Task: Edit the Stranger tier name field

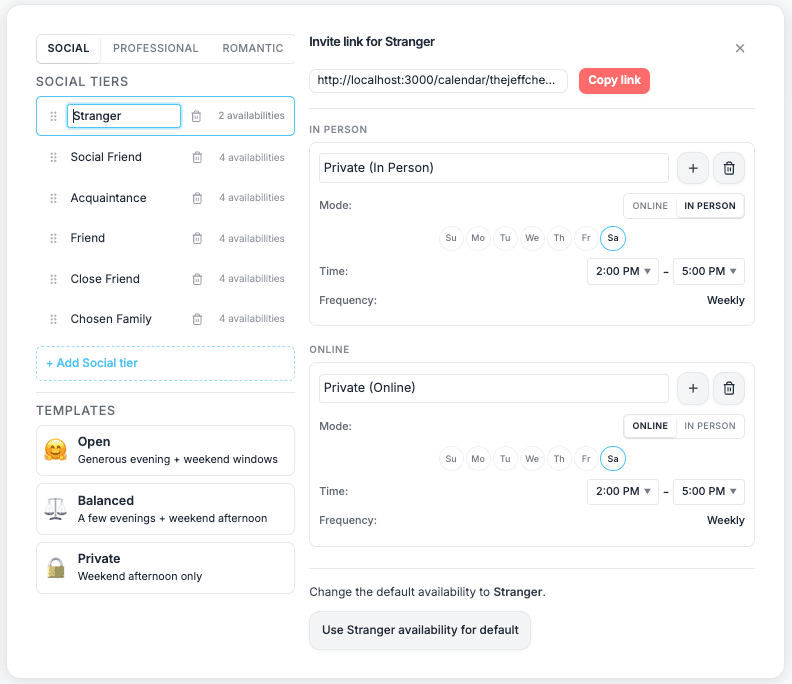Action: click(124, 116)
